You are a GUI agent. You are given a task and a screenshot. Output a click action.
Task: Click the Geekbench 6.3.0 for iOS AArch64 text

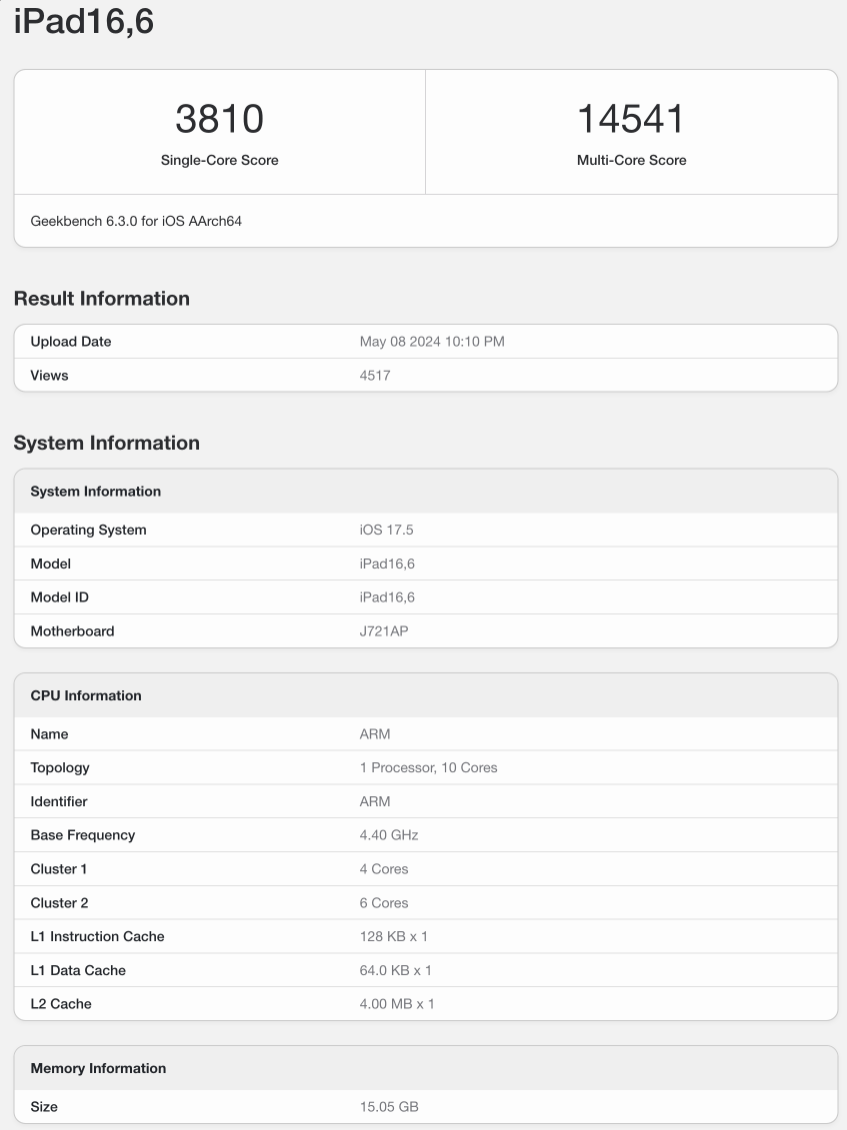tap(136, 221)
